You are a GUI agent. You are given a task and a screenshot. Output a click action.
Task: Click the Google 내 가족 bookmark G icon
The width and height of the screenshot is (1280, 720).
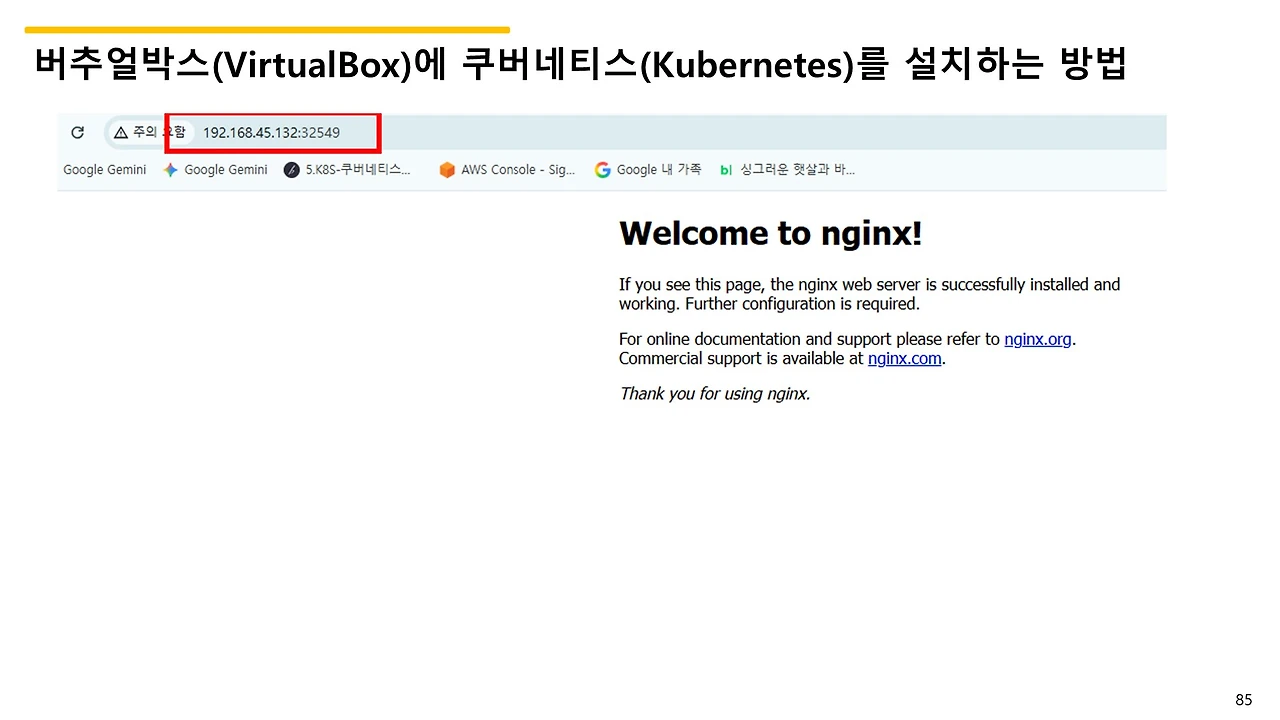tap(603, 169)
